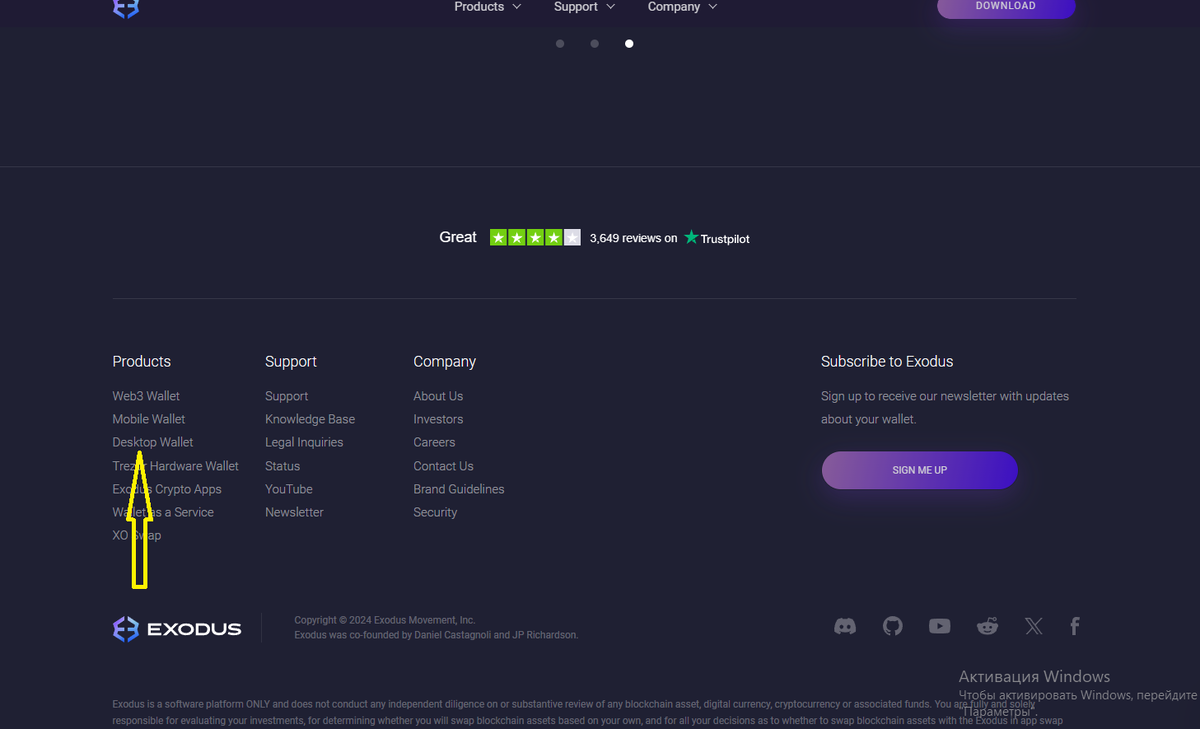Viewport: 1200px width, 729px height.
Task: Open the Trezor Hardware Wallet link
Action: 176,466
